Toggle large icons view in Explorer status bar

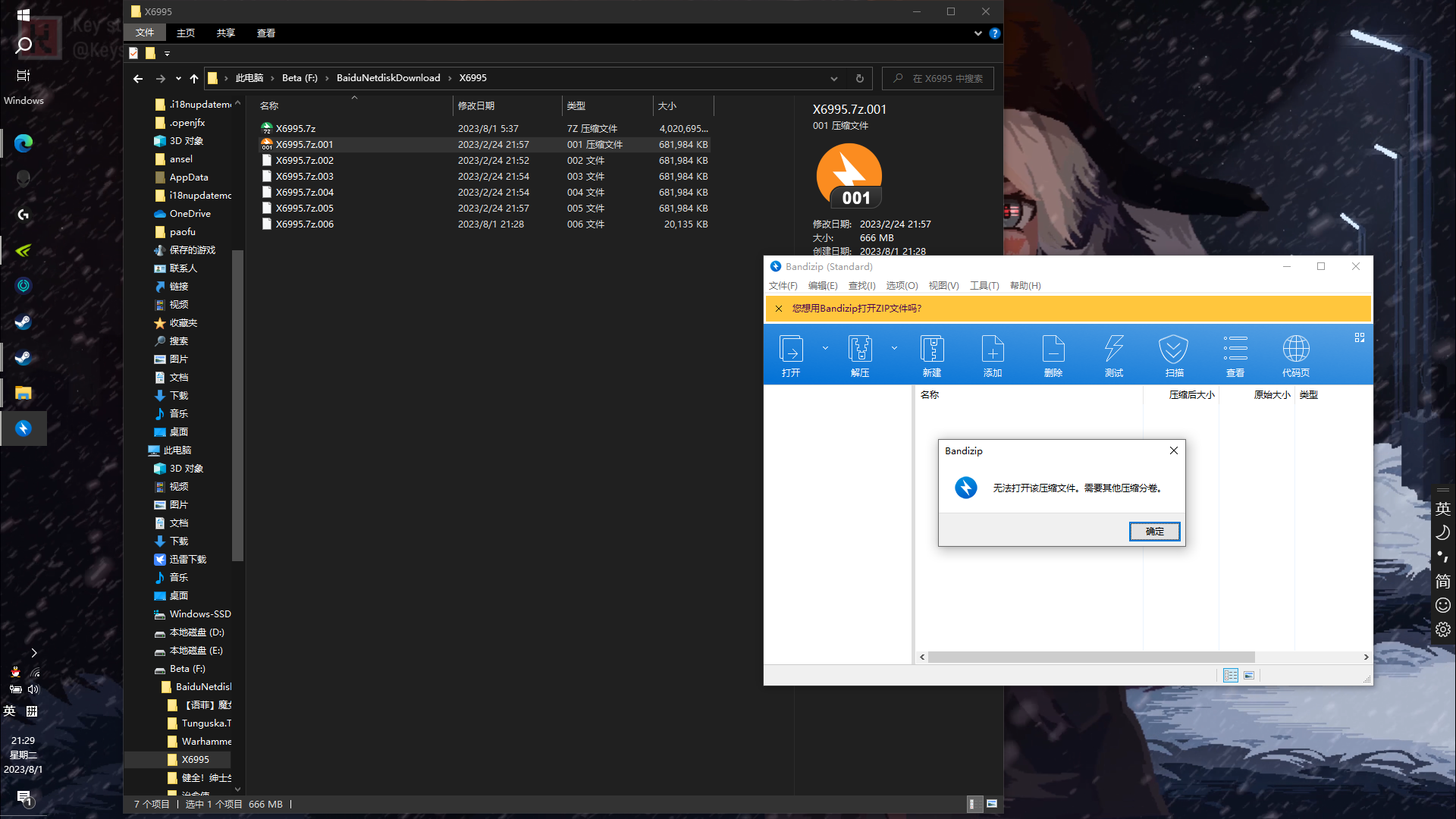[992, 804]
